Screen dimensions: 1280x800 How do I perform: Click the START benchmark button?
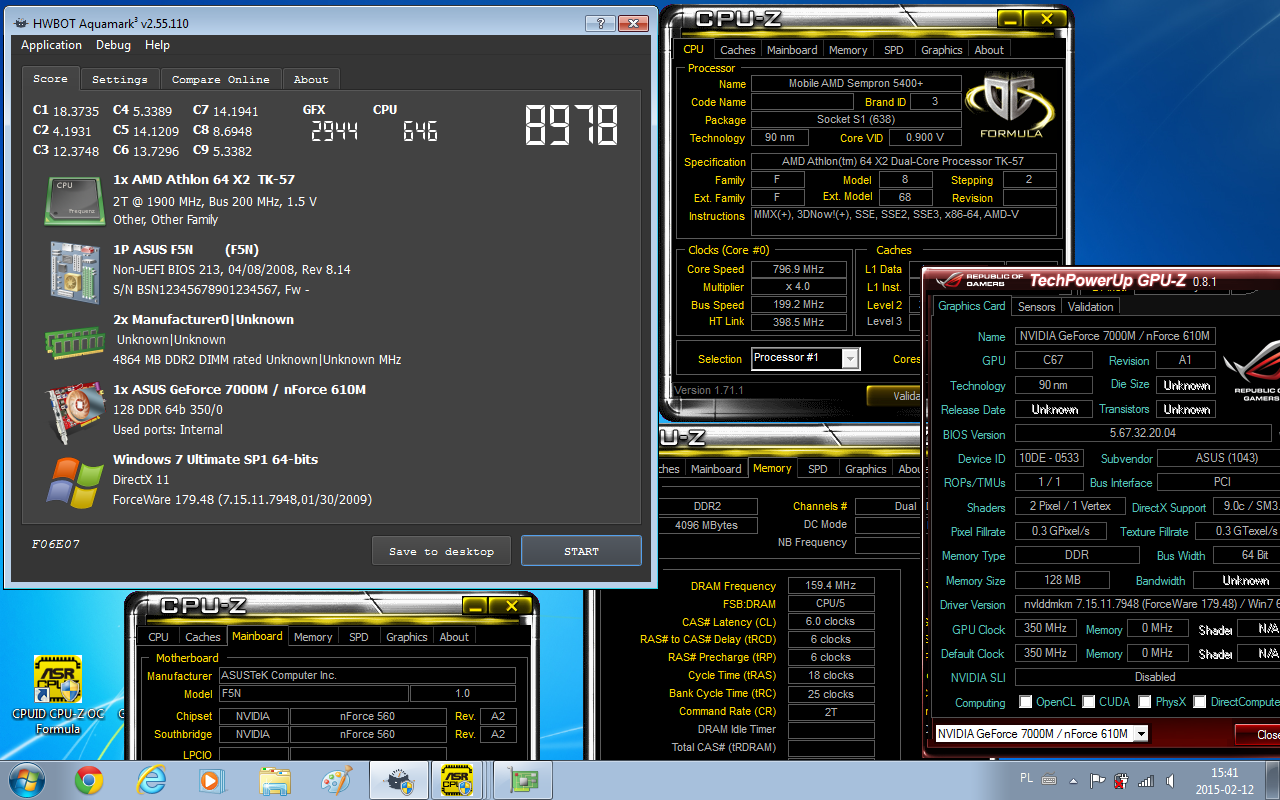[581, 551]
